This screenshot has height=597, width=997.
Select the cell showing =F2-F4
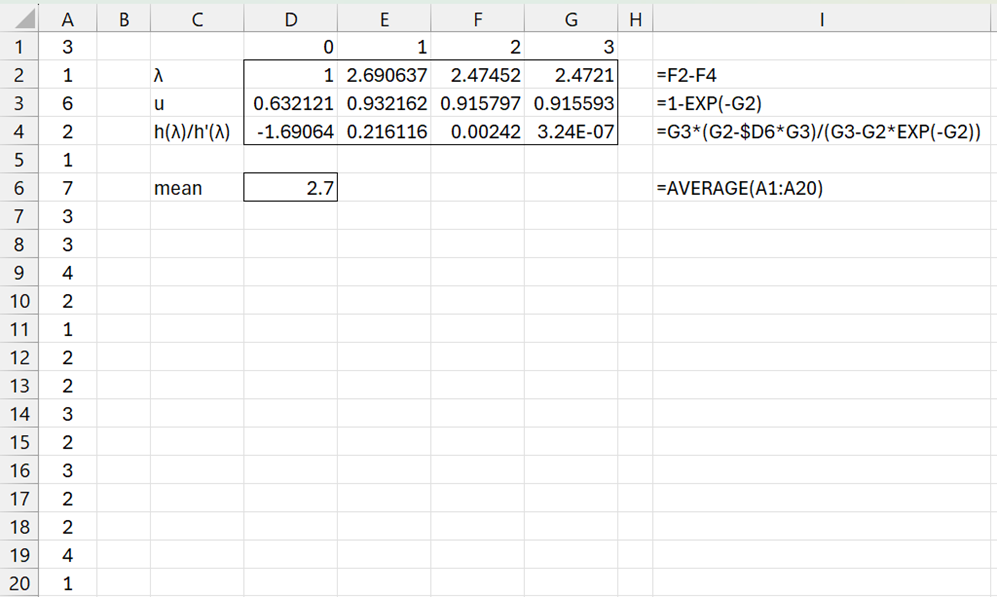pos(685,75)
